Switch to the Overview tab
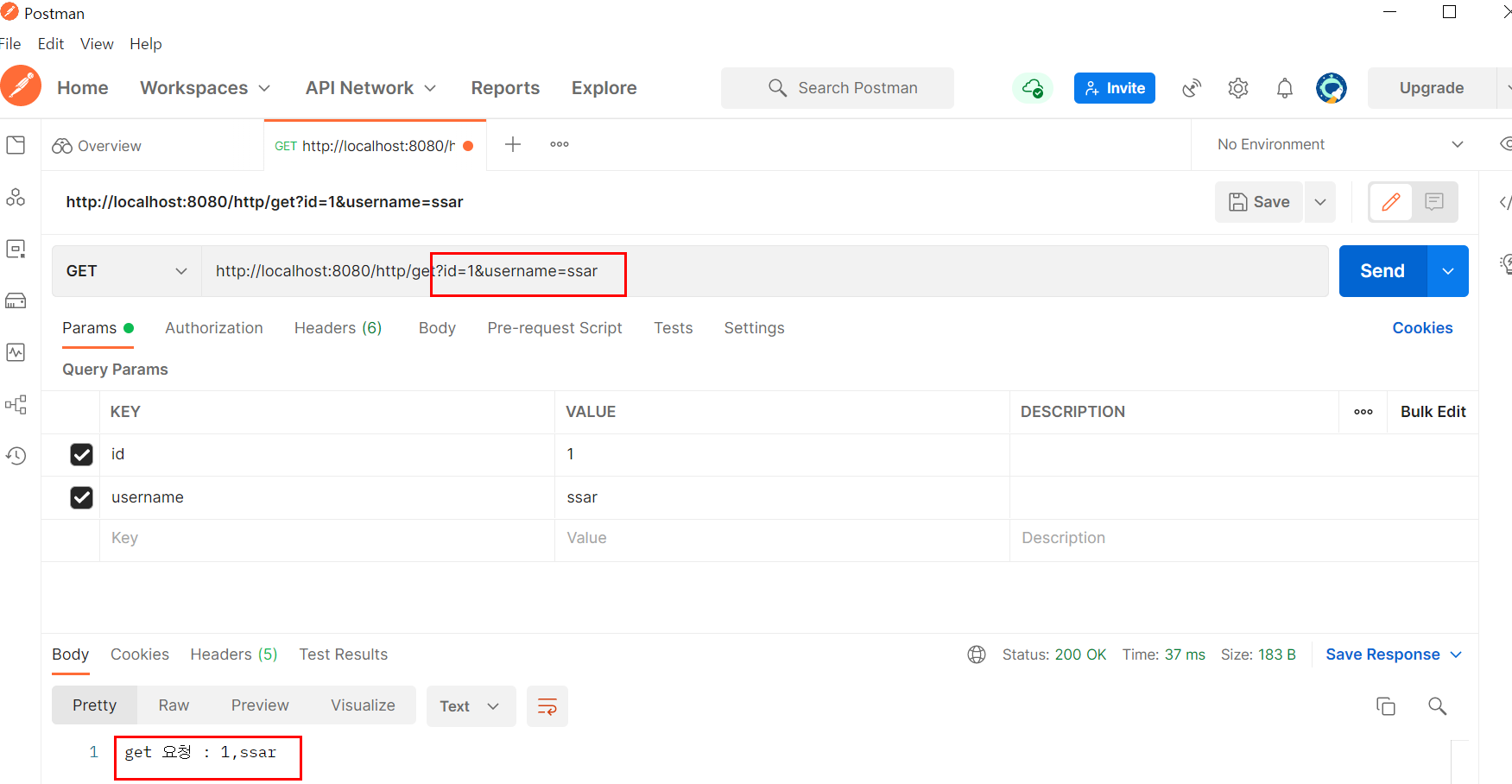The height and width of the screenshot is (784, 1512). (x=97, y=146)
